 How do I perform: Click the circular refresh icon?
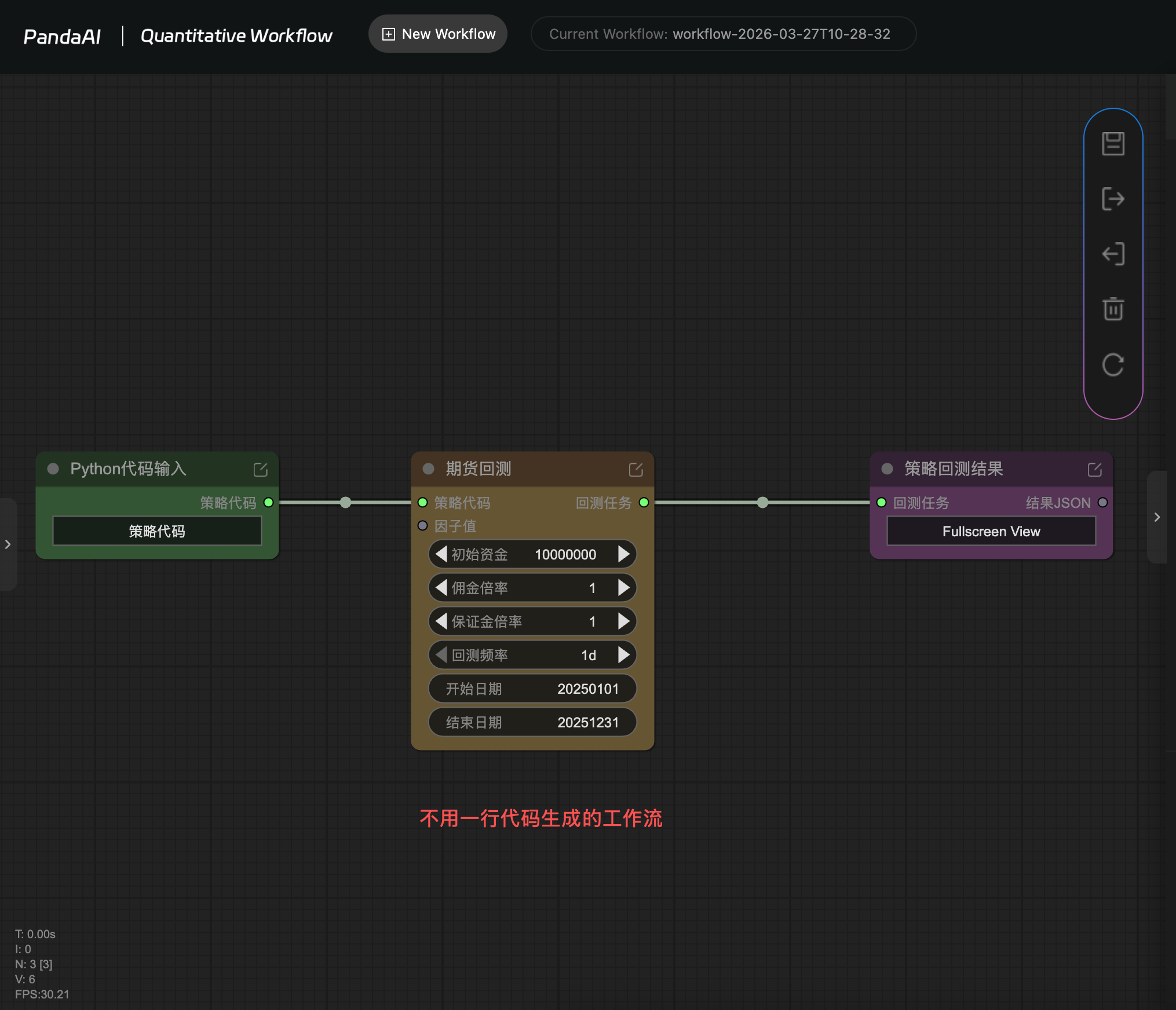[x=1113, y=365]
